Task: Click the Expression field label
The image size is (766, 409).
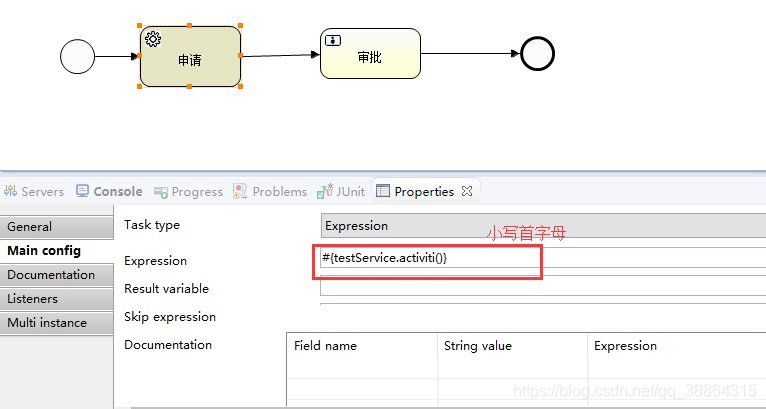Action: (155, 261)
